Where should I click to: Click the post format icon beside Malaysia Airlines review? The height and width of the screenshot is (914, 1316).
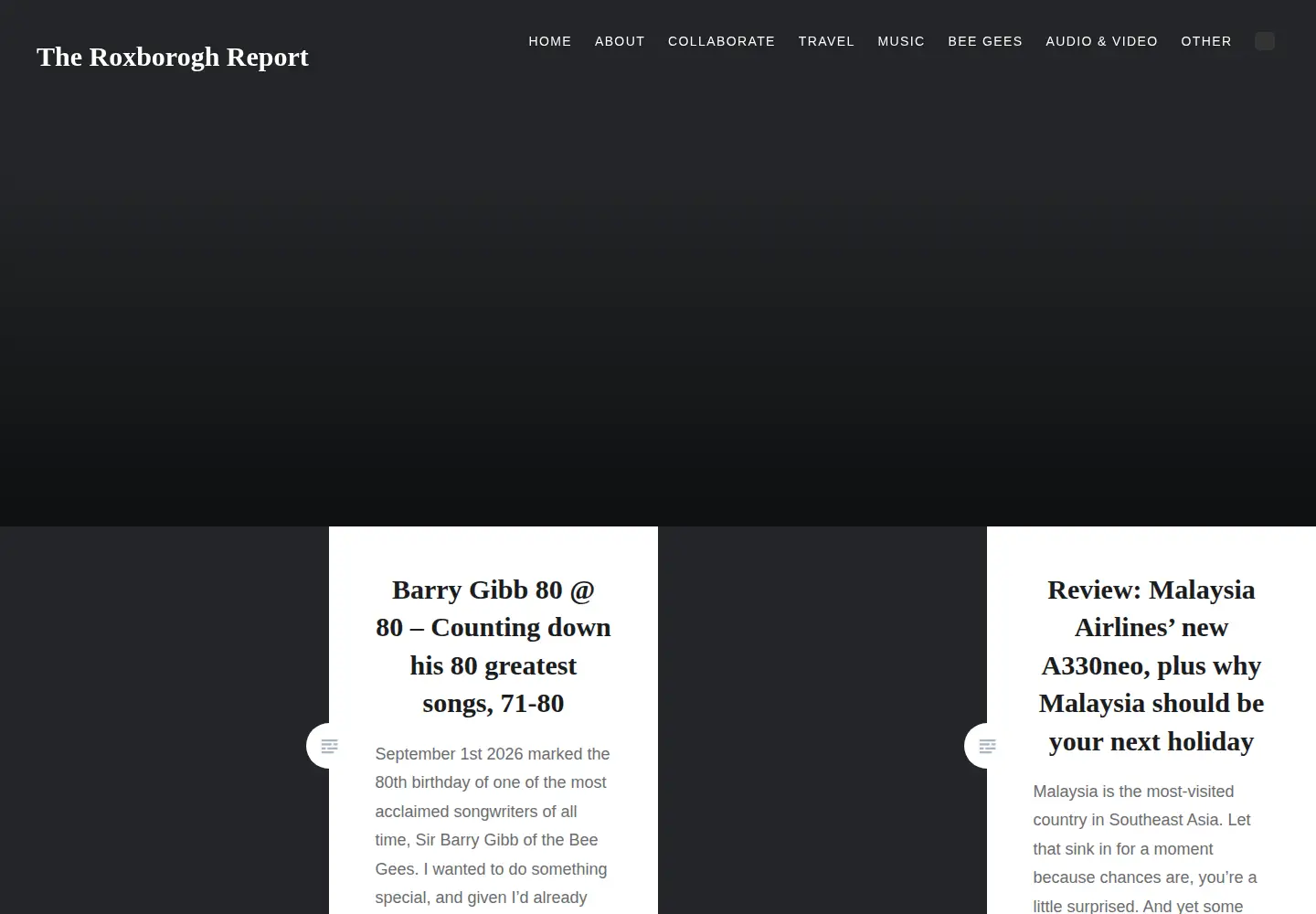click(x=987, y=746)
